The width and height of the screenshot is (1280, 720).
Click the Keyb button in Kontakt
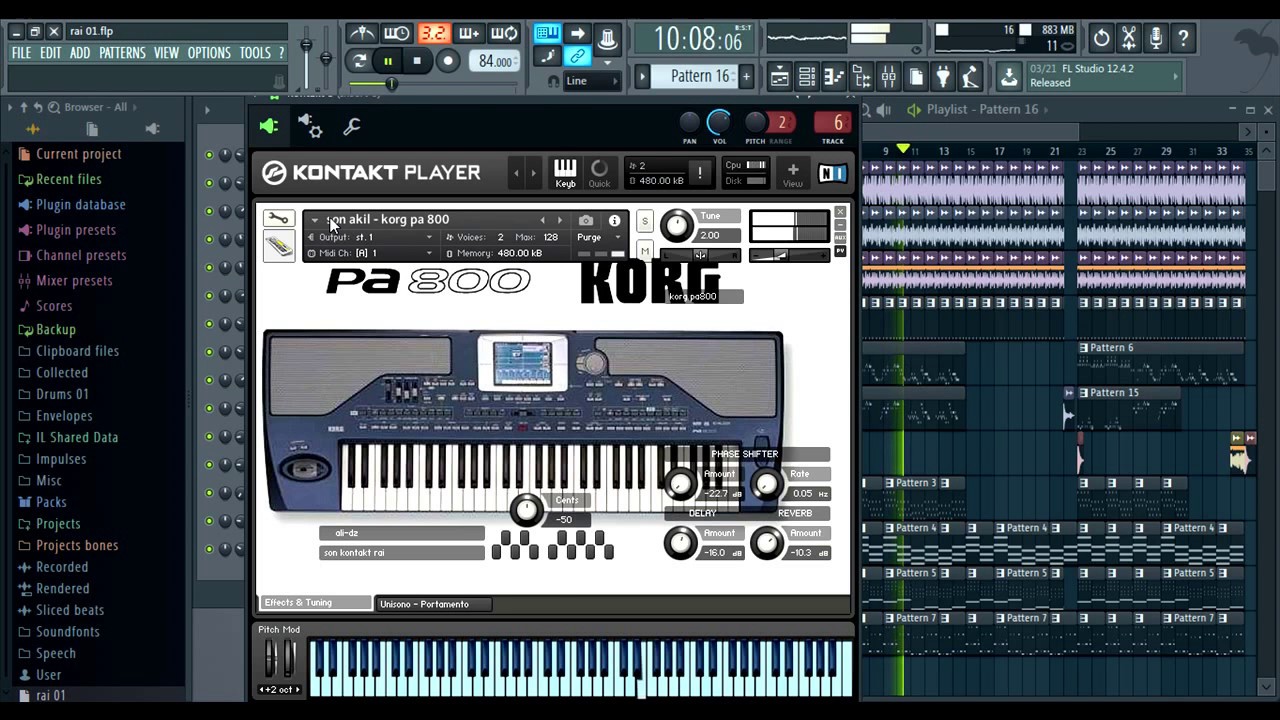pos(565,173)
